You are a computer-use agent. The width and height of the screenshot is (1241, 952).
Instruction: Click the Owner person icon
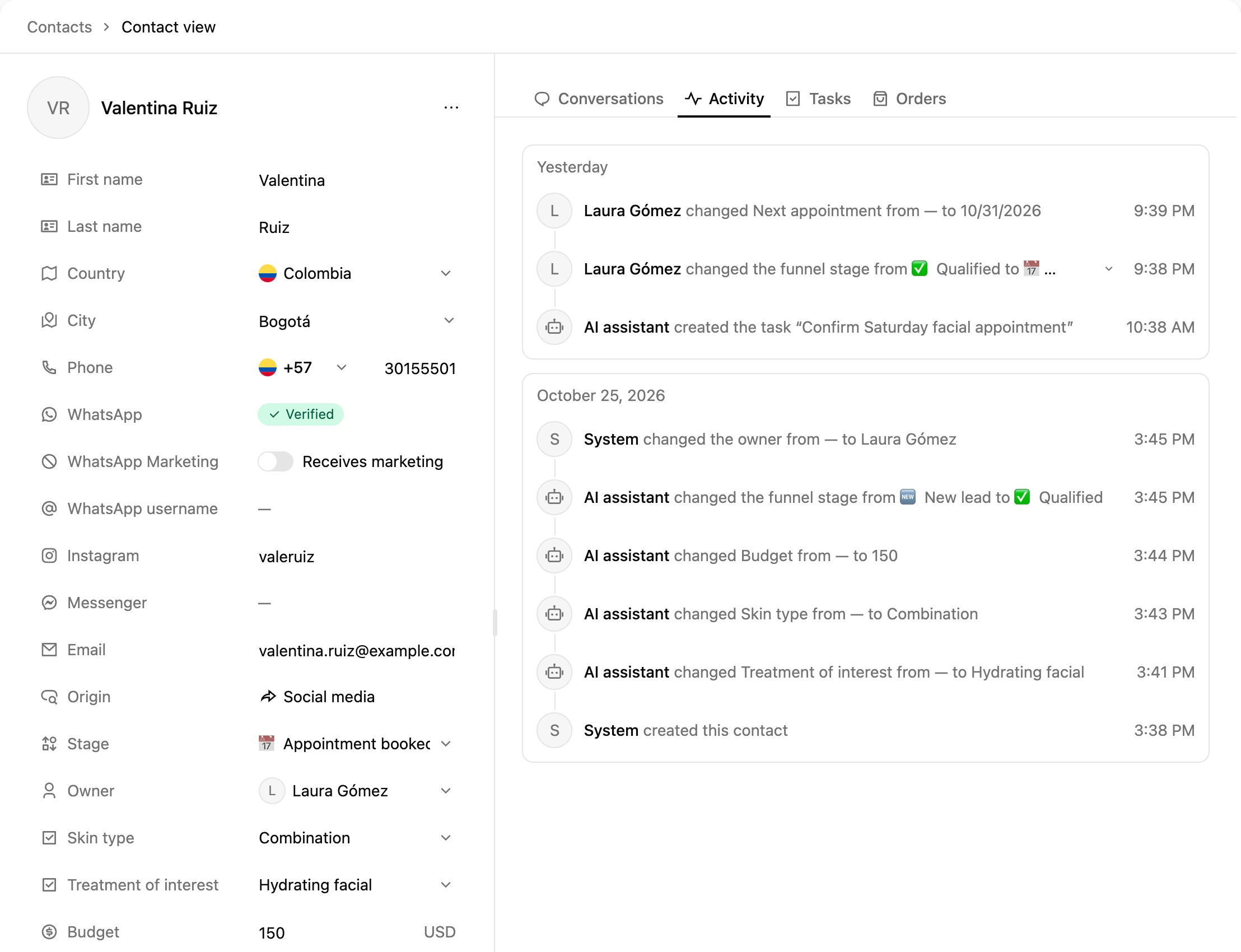pyautogui.click(x=49, y=791)
